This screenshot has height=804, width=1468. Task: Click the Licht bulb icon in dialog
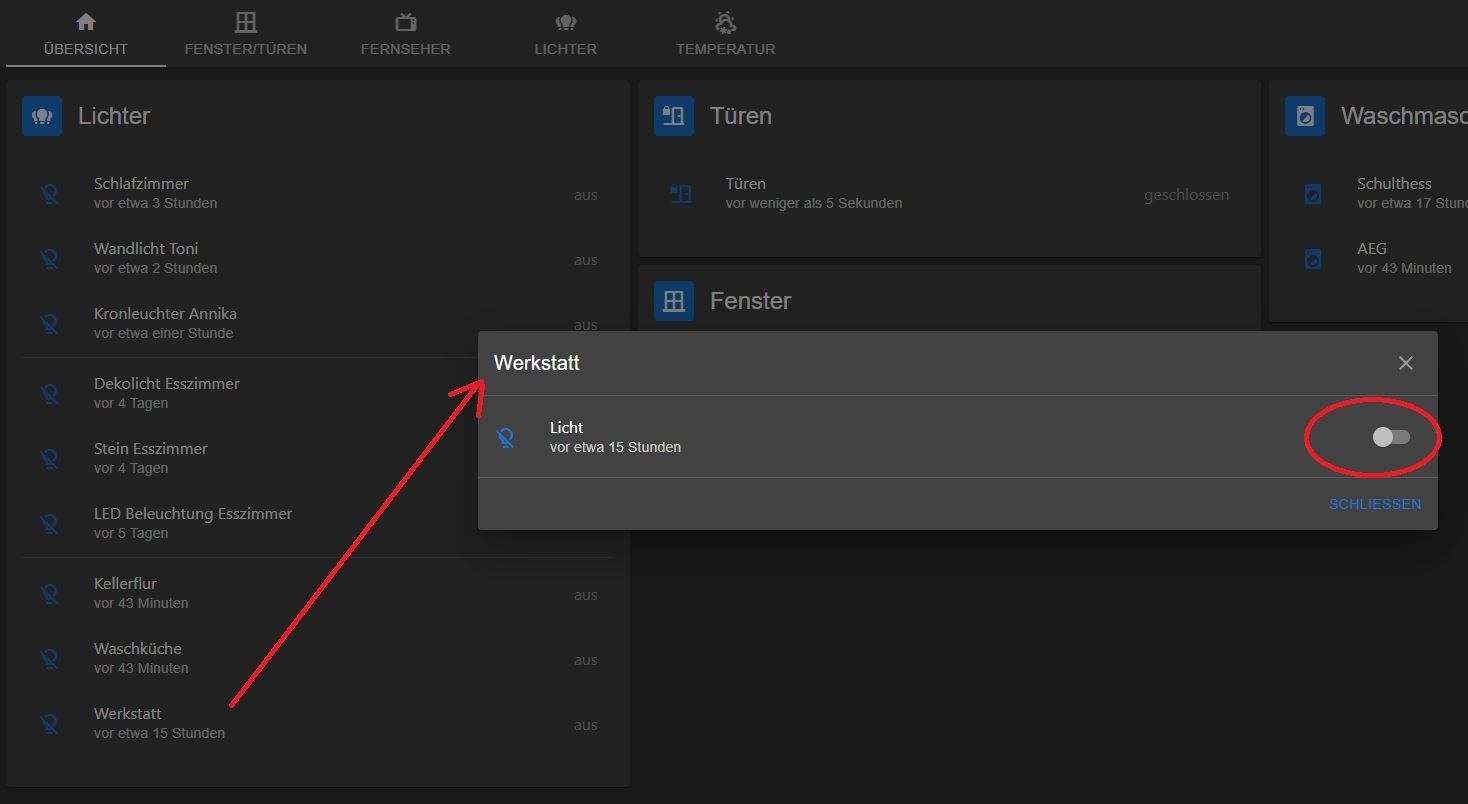(506, 437)
